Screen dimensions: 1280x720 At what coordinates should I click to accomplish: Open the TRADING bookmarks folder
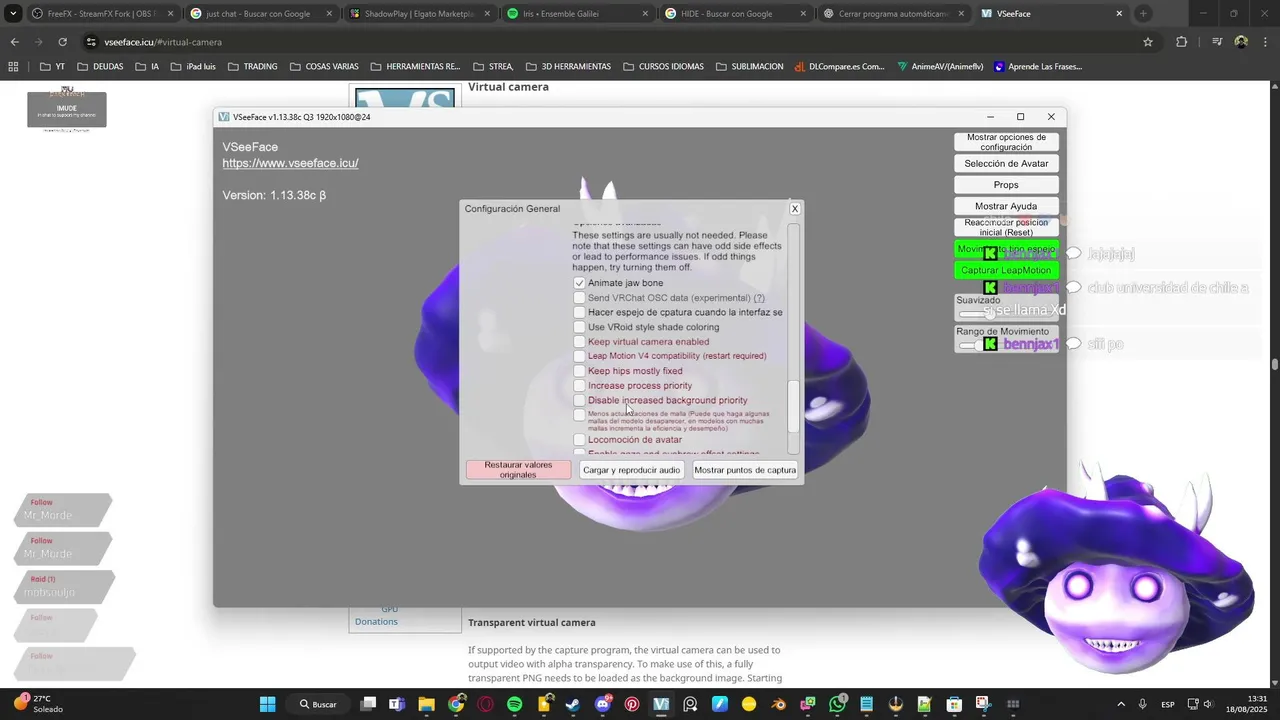pos(252,67)
